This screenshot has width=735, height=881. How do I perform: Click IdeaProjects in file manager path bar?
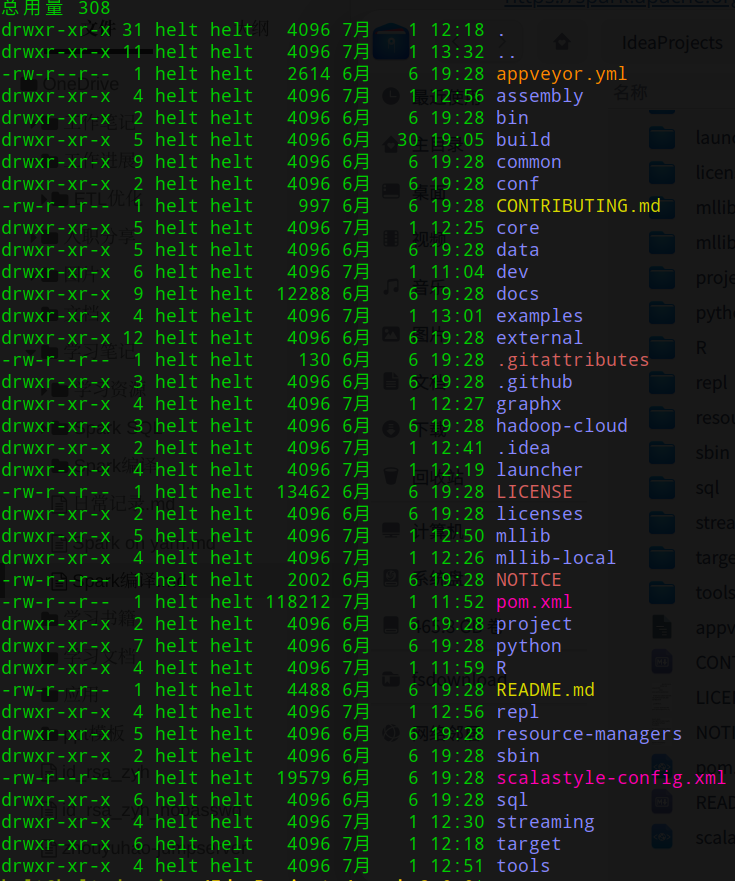[x=672, y=43]
